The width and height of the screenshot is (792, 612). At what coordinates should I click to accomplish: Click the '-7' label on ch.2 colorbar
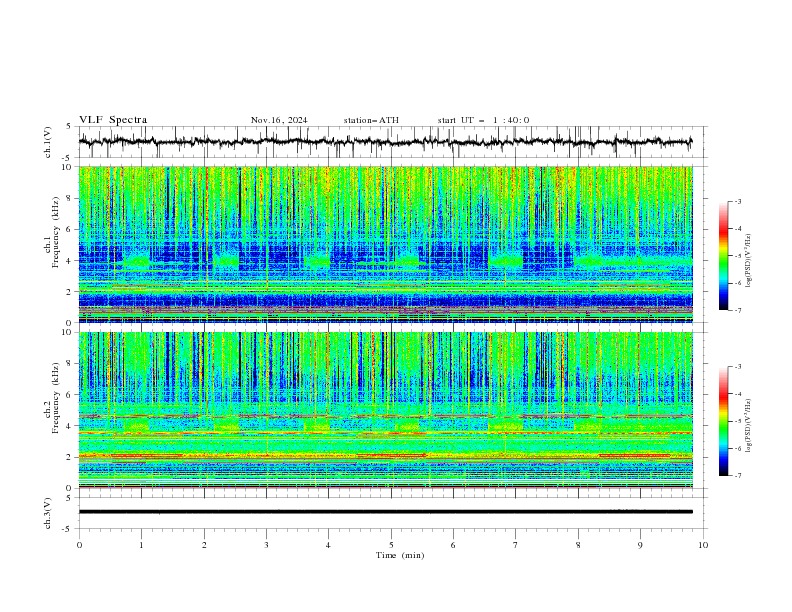pyautogui.click(x=737, y=476)
